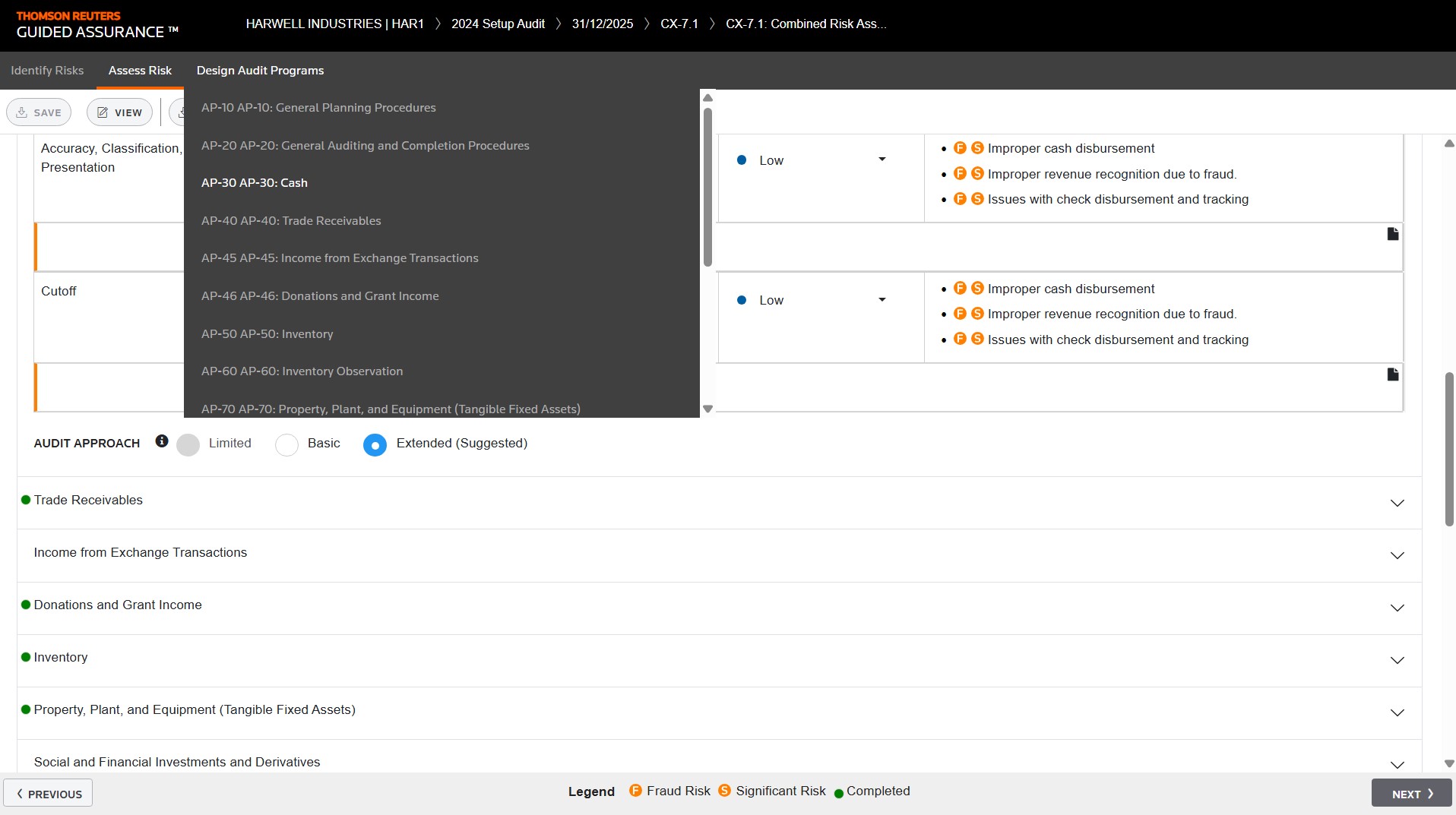Click the main page vertical scrollbar thumb
The height and width of the screenshot is (815, 1456).
pos(1448,448)
